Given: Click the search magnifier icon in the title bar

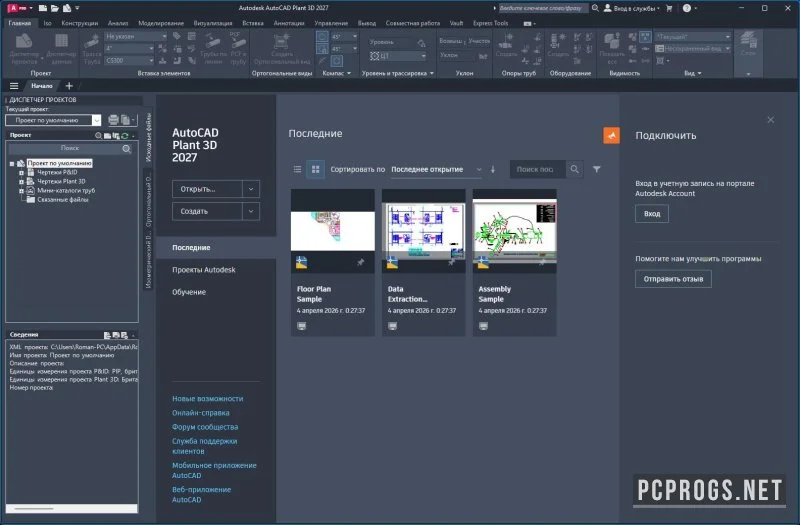Looking at the screenshot, I should [x=595, y=8].
